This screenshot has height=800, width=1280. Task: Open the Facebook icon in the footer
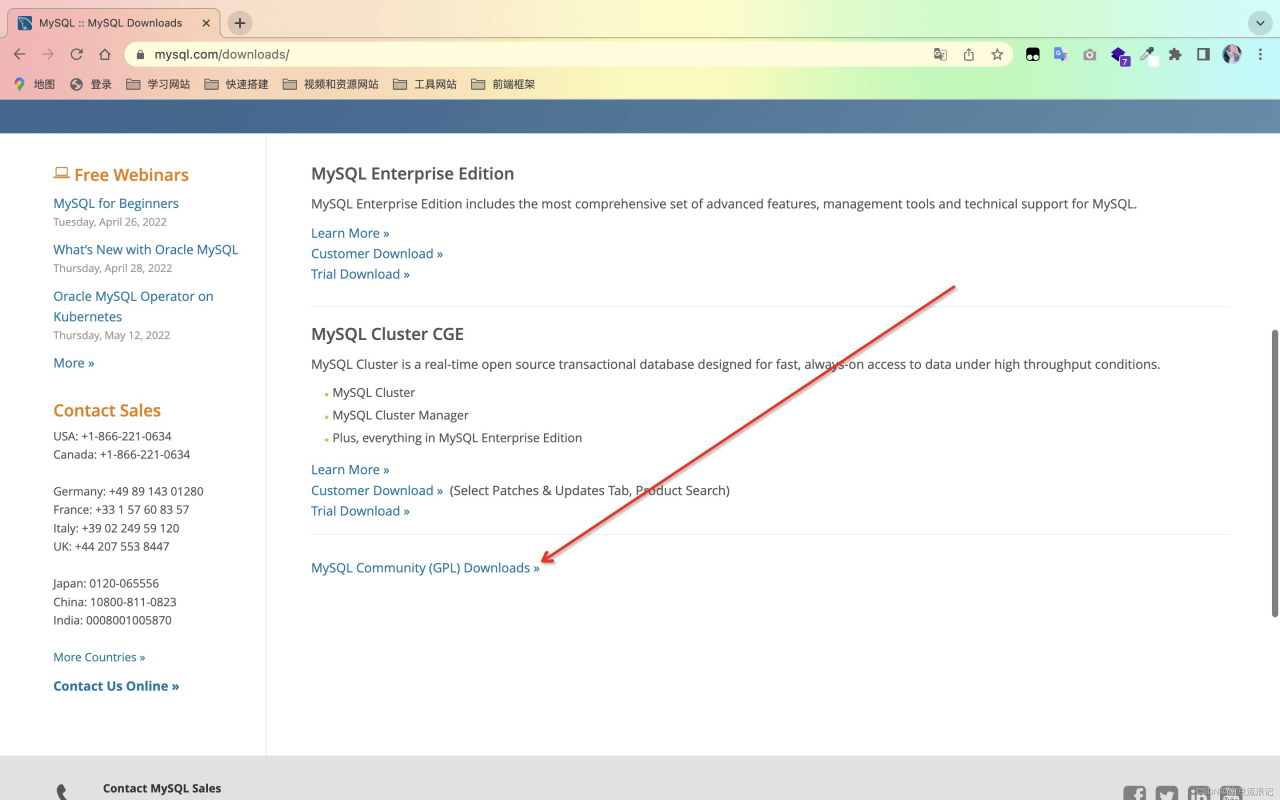(x=1135, y=795)
